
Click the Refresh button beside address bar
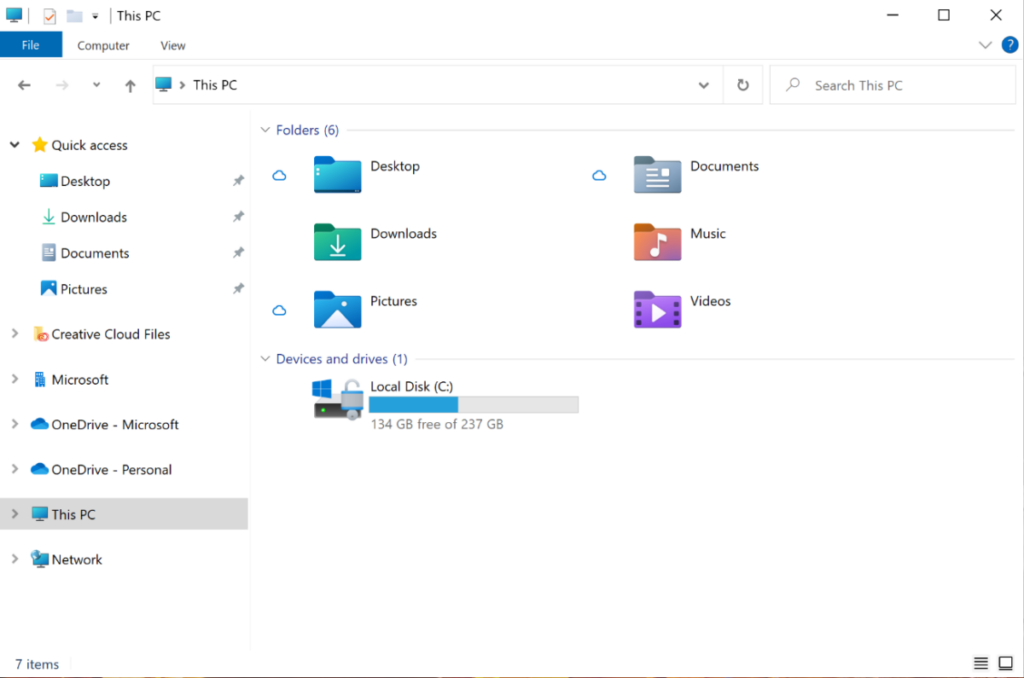pyautogui.click(x=743, y=86)
